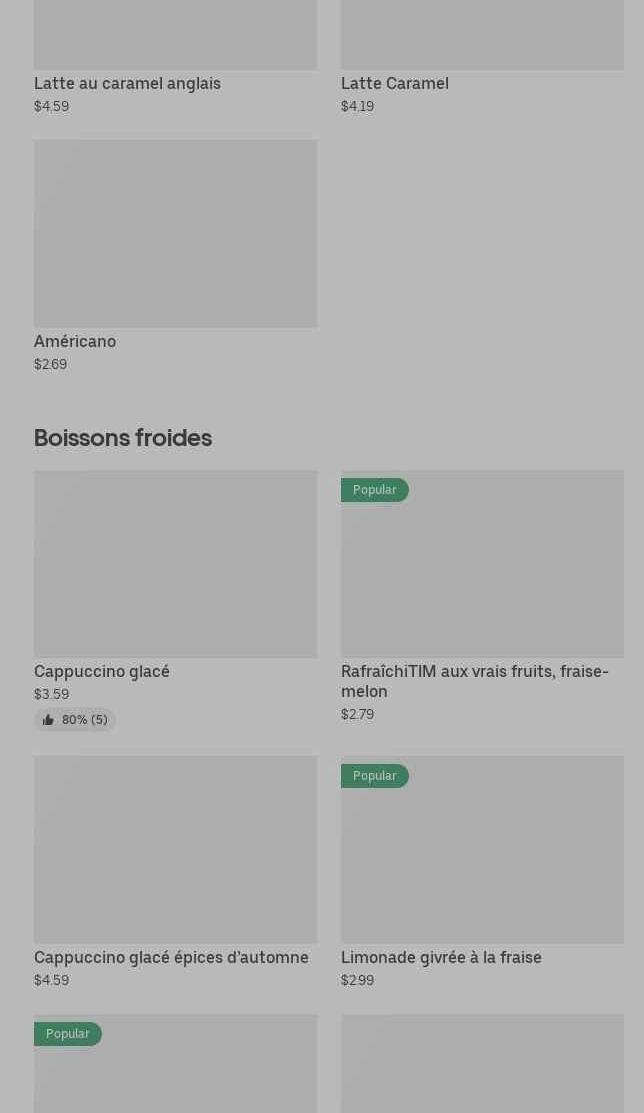Open Cappuccino glacé épices d'automne image
The height and width of the screenshot is (1113, 644).
175,850
